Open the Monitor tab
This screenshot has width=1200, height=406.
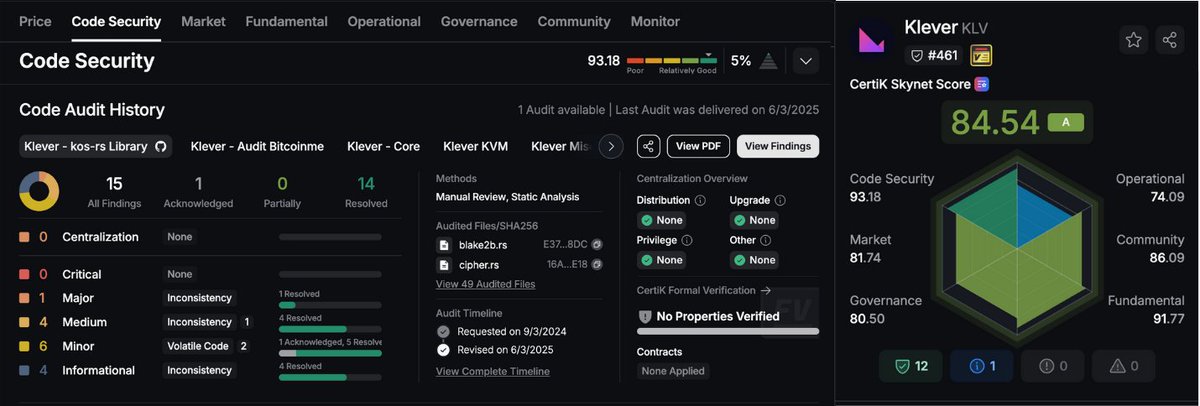click(x=655, y=21)
